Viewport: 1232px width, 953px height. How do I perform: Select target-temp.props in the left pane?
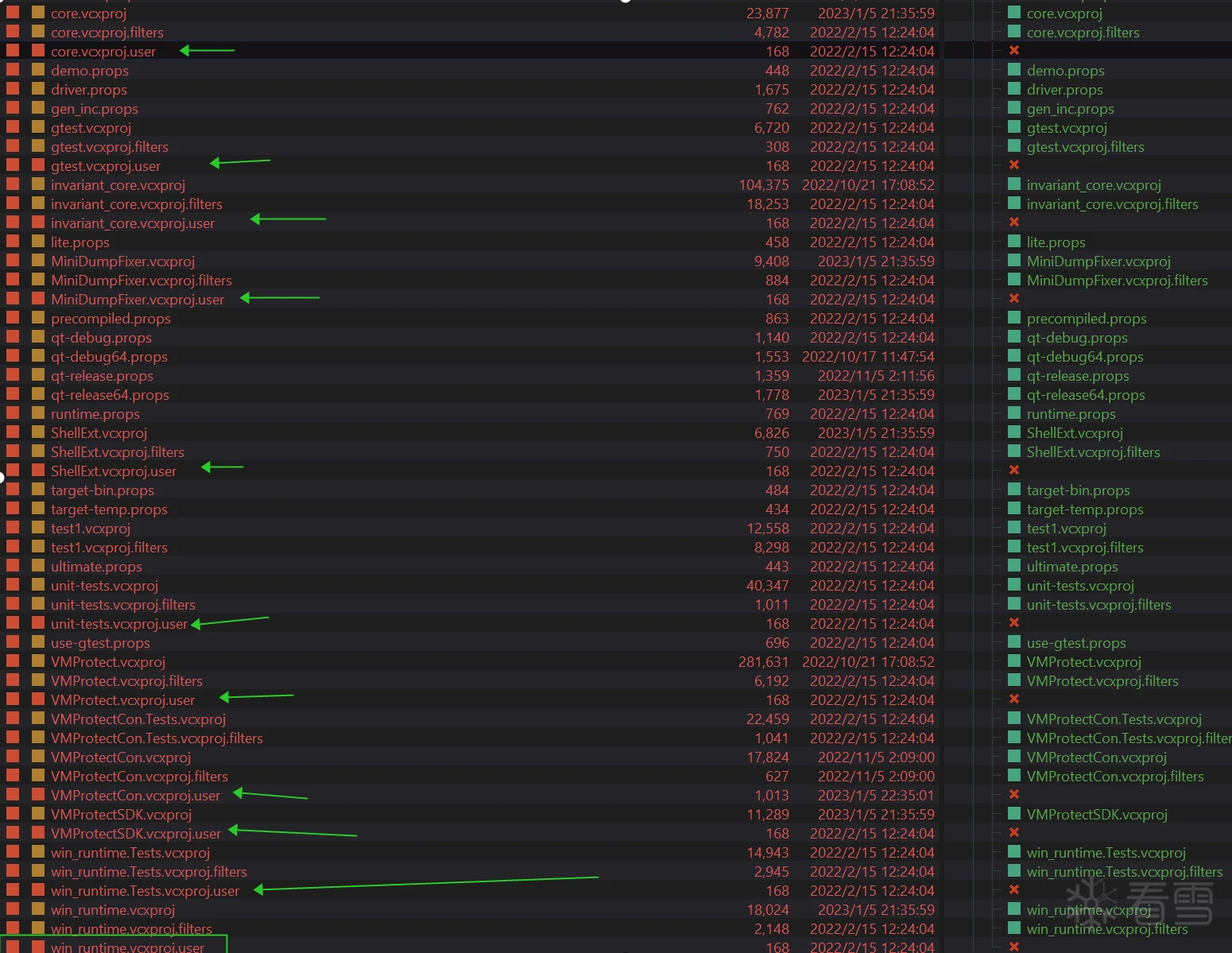pos(109,509)
